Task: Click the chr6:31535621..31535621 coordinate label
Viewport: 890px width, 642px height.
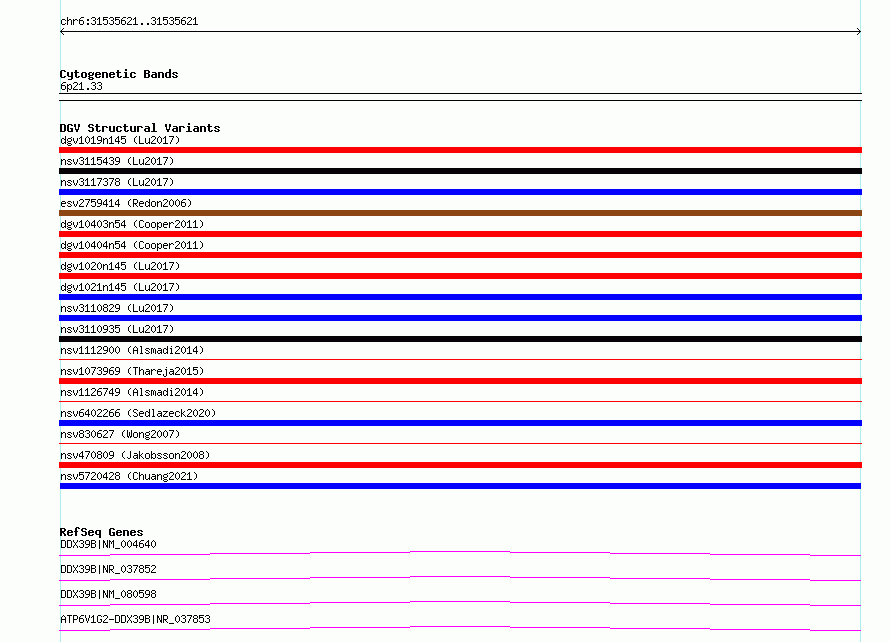Action: coord(129,22)
